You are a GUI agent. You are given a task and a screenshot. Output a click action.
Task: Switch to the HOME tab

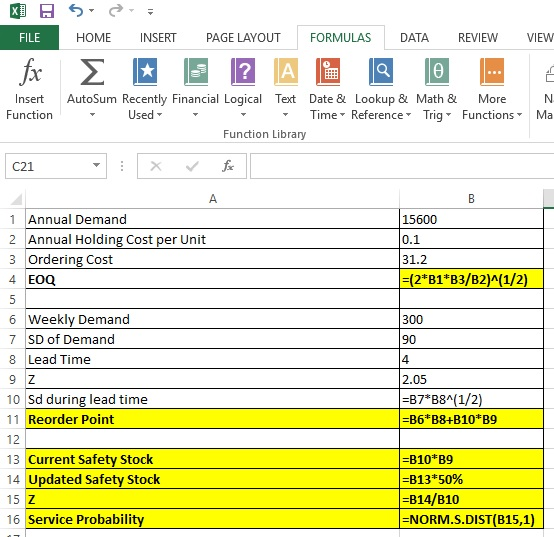94,37
